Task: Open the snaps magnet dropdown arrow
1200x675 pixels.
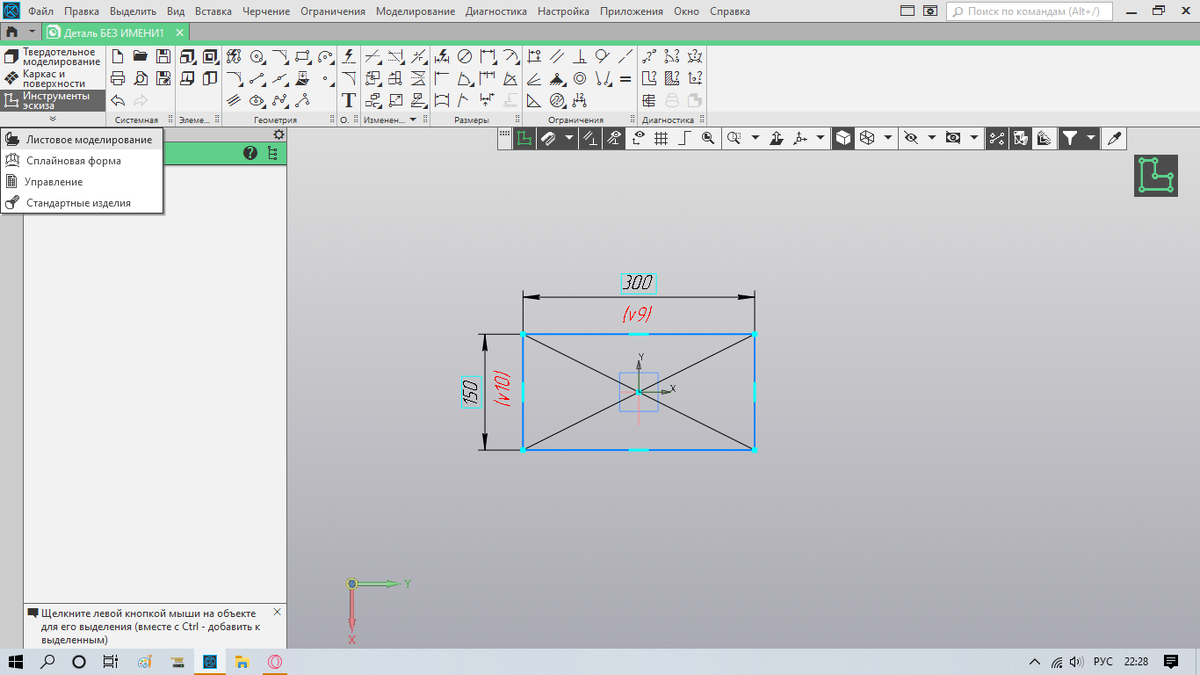Action: [x=569, y=138]
